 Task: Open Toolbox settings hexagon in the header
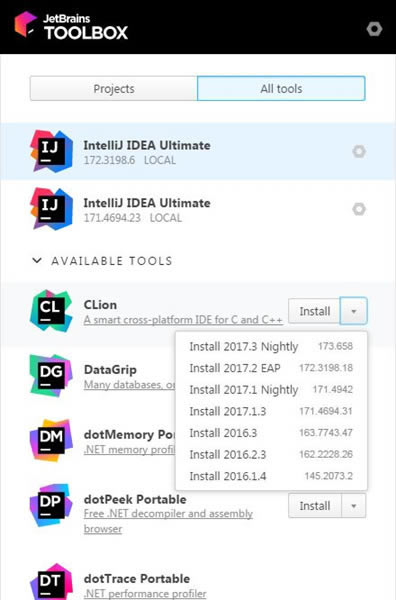pos(374,29)
